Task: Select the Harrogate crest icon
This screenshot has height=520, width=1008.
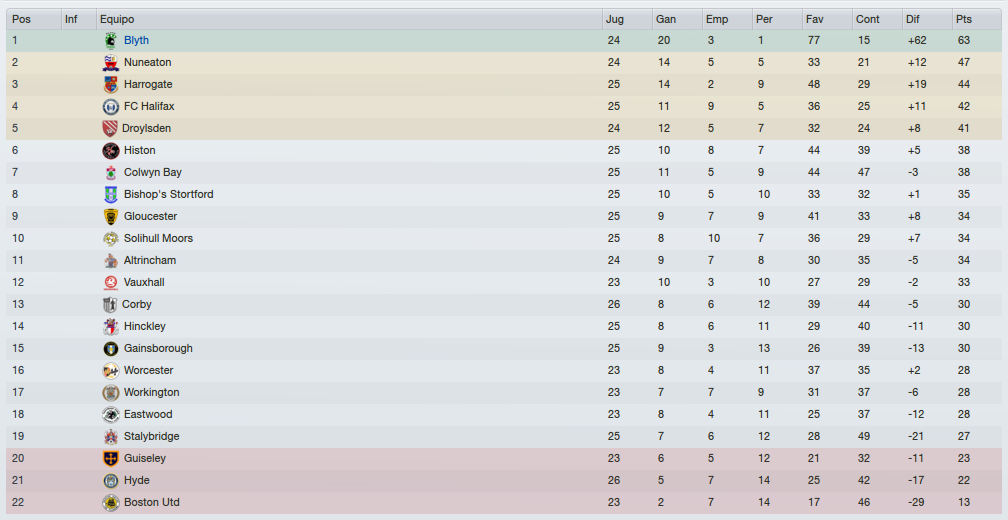Action: pyautogui.click(x=111, y=84)
